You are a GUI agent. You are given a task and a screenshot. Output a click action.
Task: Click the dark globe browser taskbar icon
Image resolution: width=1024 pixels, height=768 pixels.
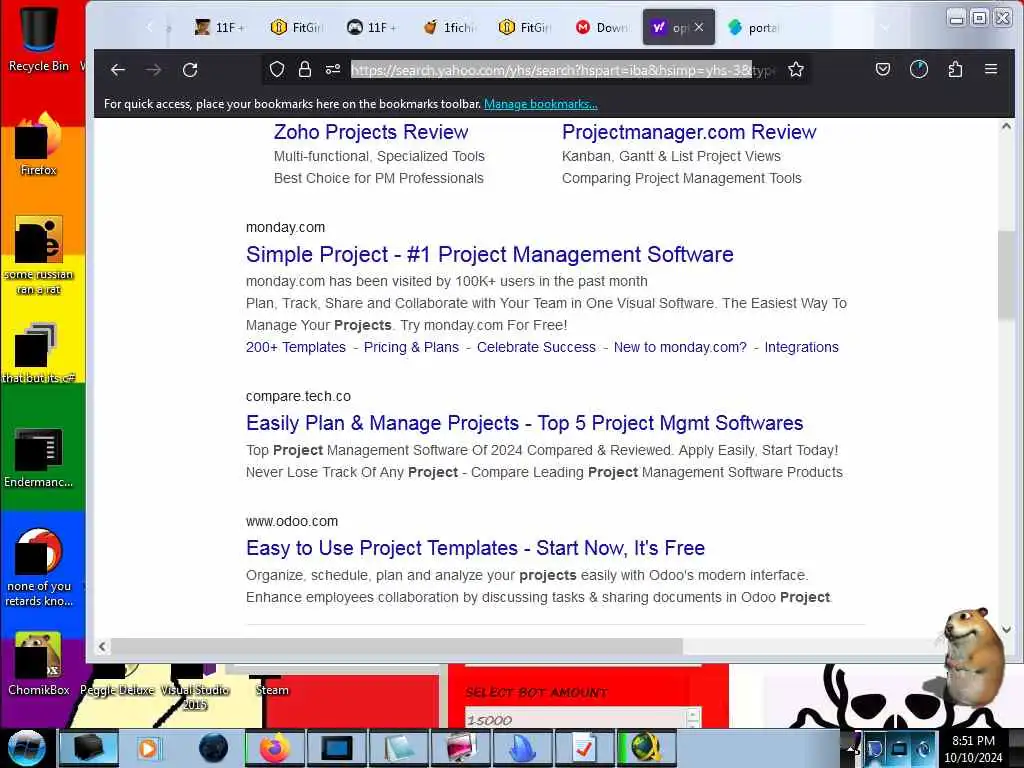coord(214,748)
